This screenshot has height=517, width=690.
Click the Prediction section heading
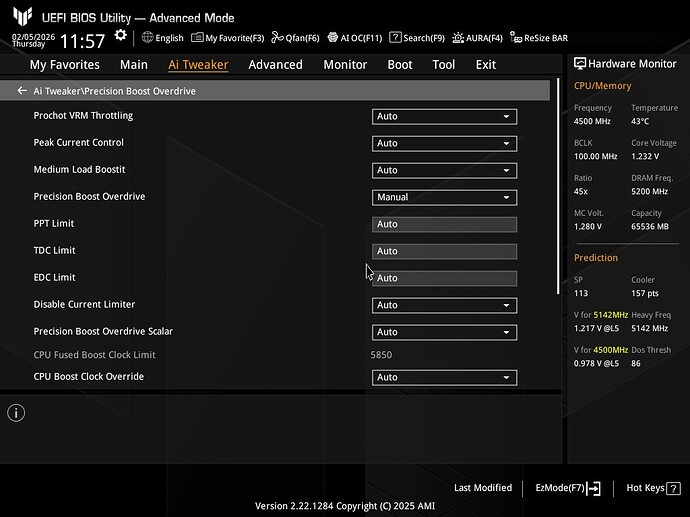[x=596, y=258]
